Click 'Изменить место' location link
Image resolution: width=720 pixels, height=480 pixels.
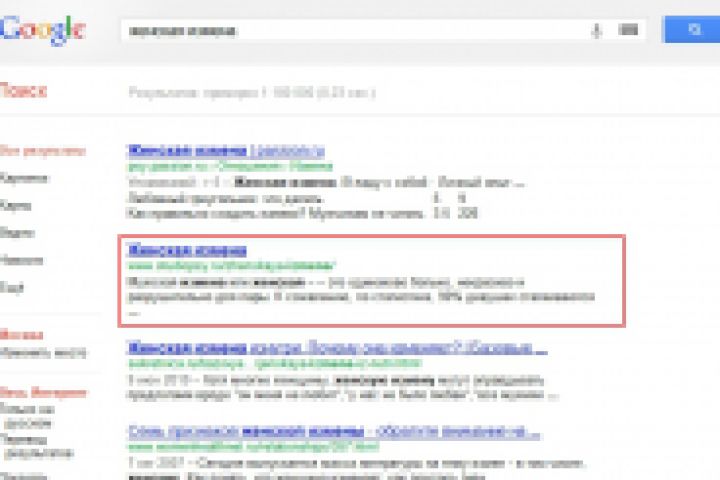[43, 353]
